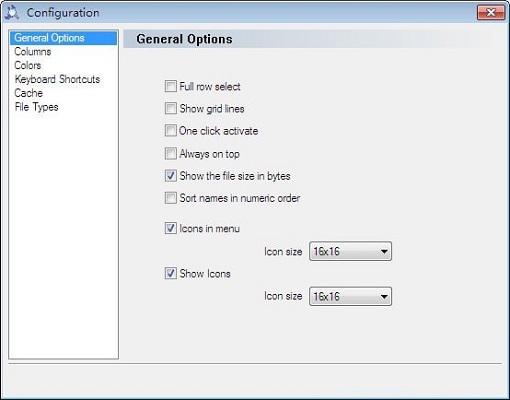The height and width of the screenshot is (400, 510).
Task: Click the application icon in title bar
Action: coord(12,13)
